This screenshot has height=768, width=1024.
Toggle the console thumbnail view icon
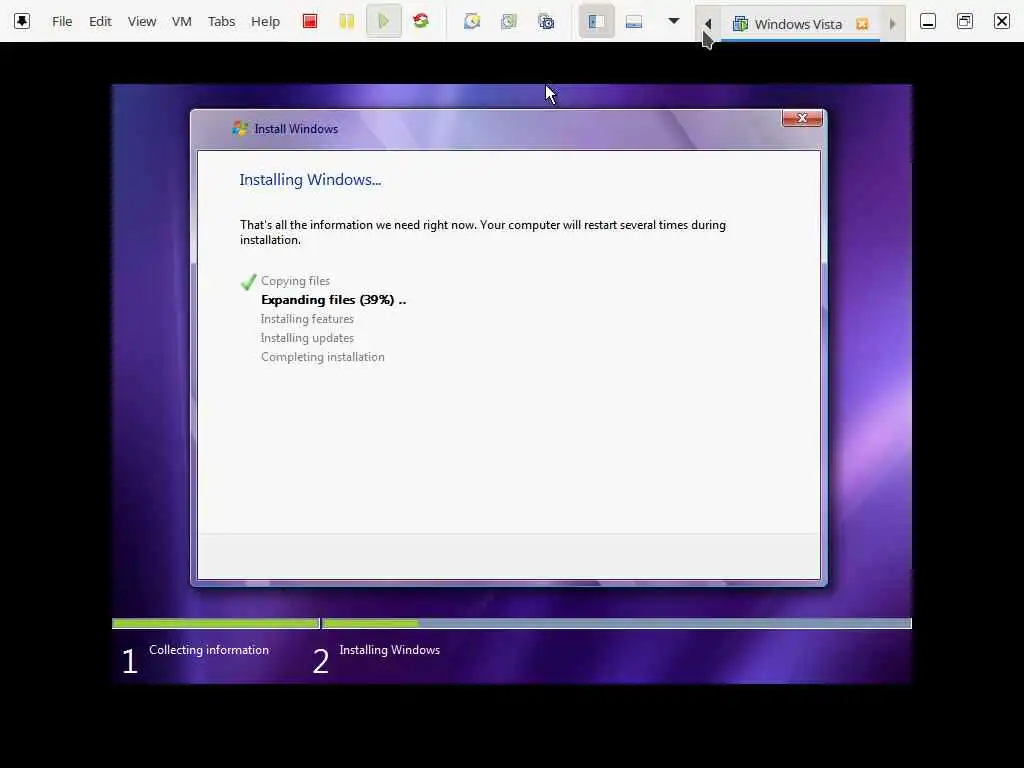tap(633, 22)
